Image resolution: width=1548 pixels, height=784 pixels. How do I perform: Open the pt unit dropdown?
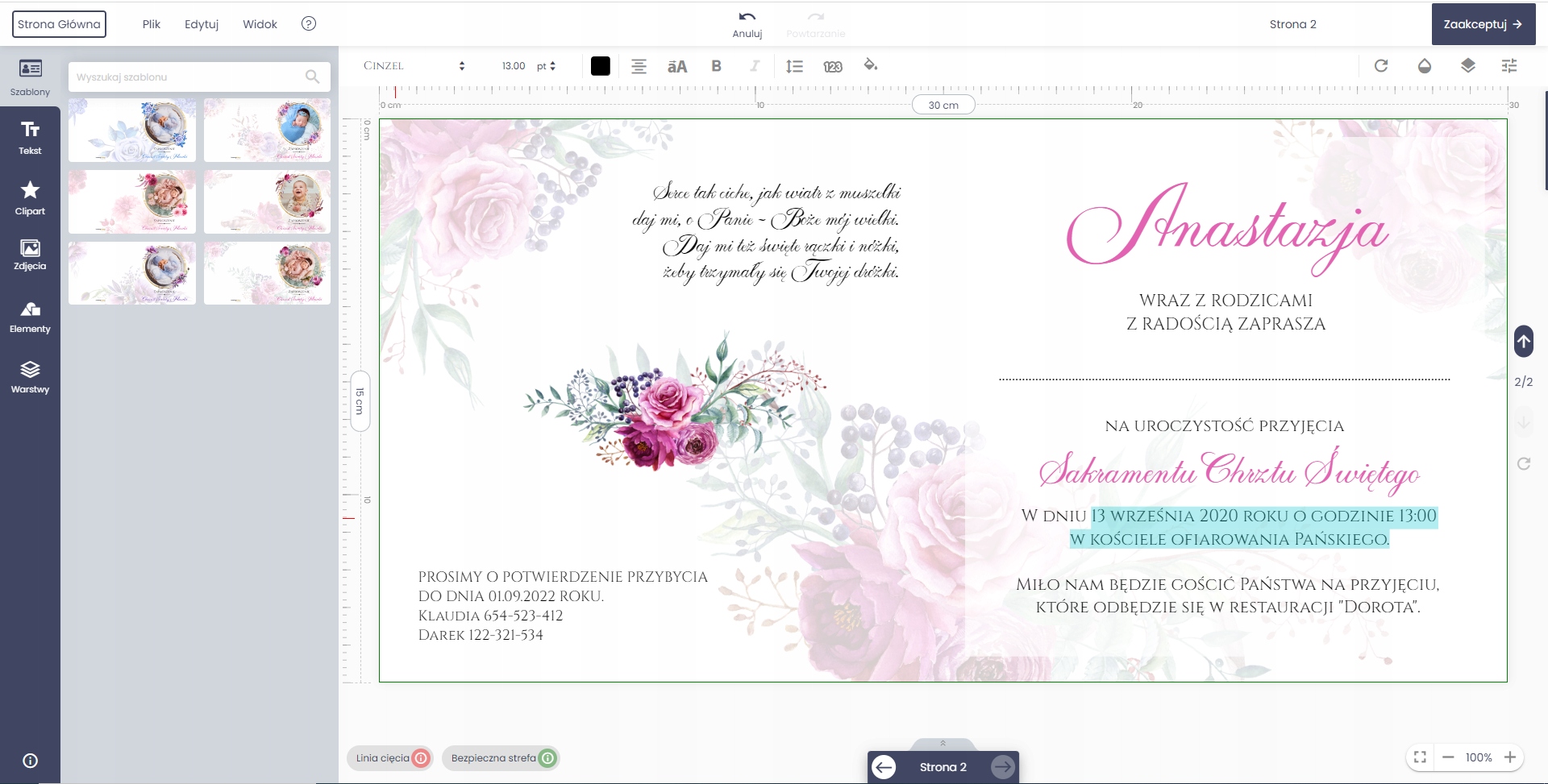547,66
